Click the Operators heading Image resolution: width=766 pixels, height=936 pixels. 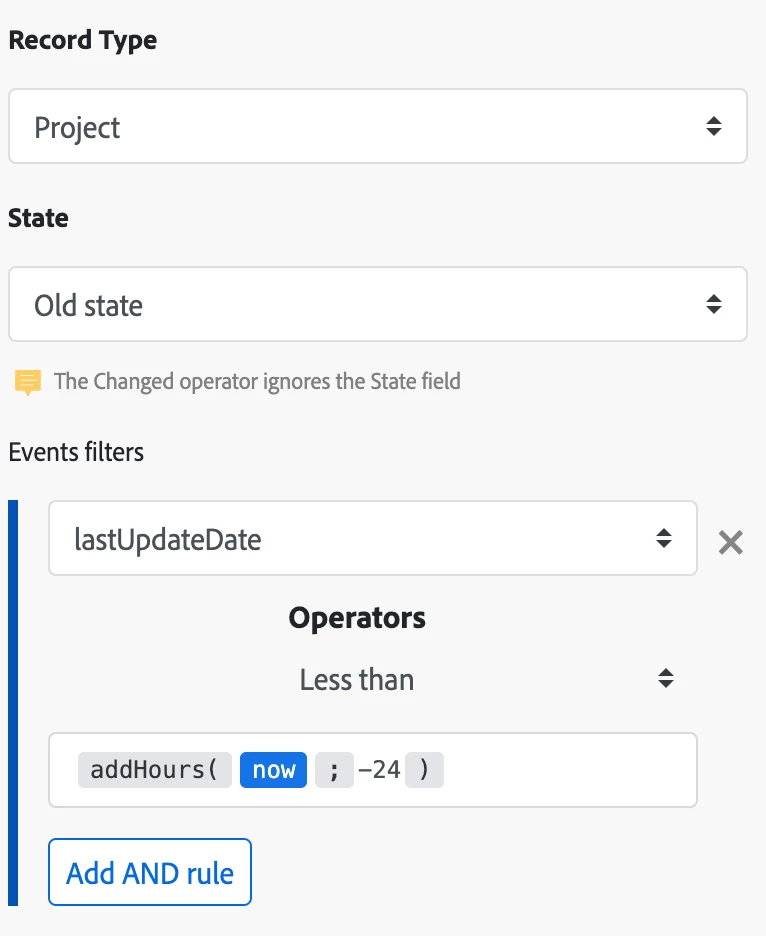(x=357, y=617)
